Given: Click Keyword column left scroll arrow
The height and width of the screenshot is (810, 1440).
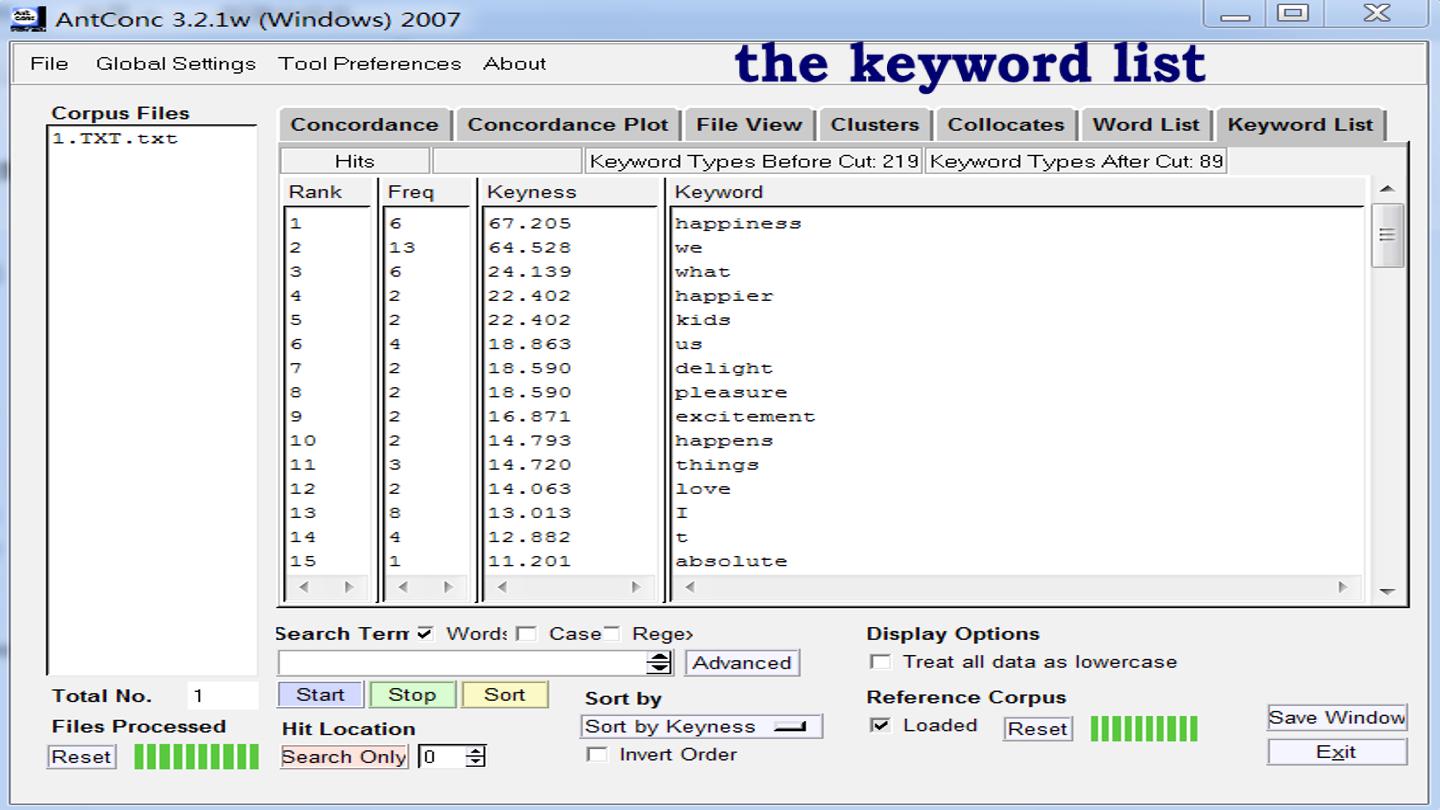Looking at the screenshot, I should point(689,588).
